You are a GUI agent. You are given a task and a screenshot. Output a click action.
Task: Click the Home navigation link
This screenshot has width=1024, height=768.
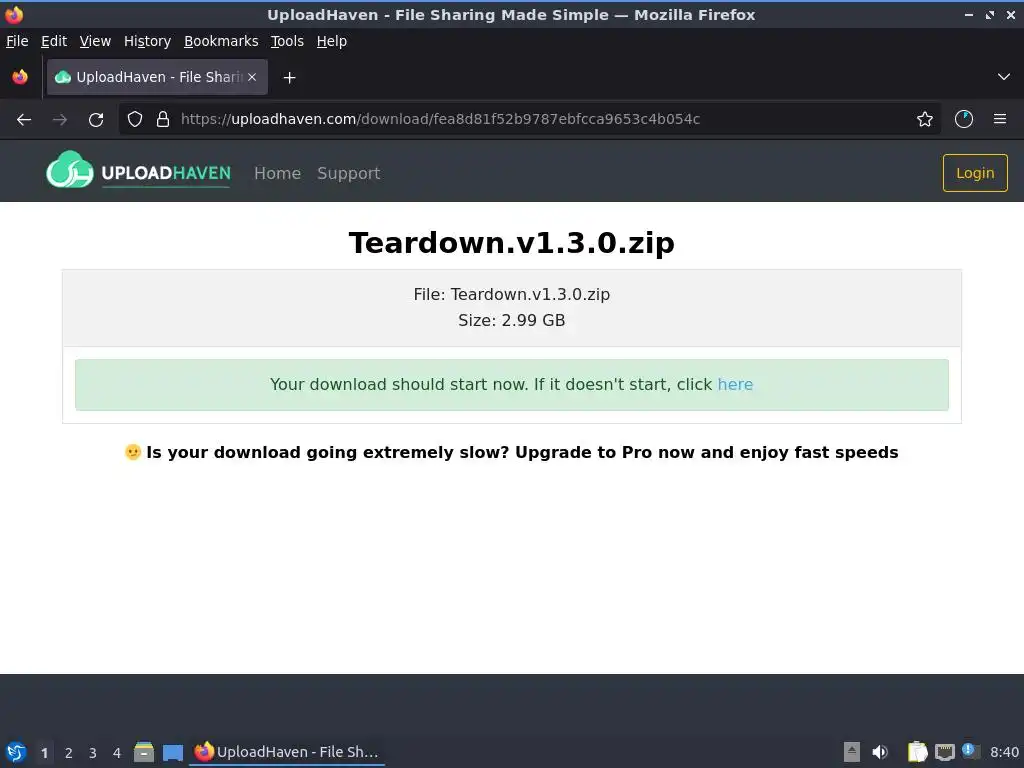pyautogui.click(x=278, y=173)
